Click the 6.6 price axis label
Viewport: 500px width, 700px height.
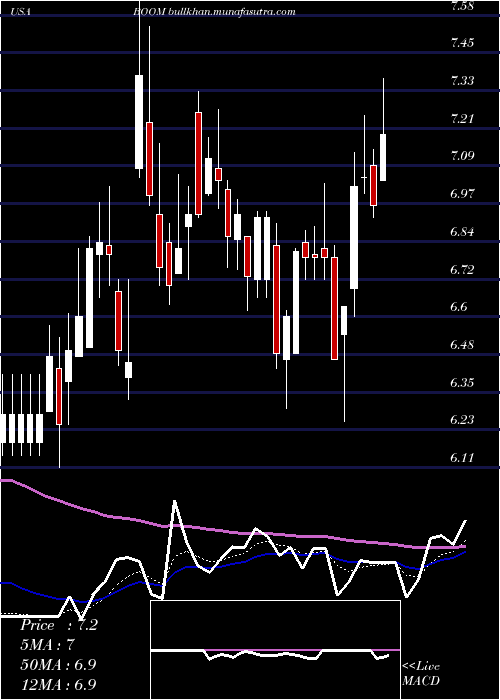(x=459, y=307)
